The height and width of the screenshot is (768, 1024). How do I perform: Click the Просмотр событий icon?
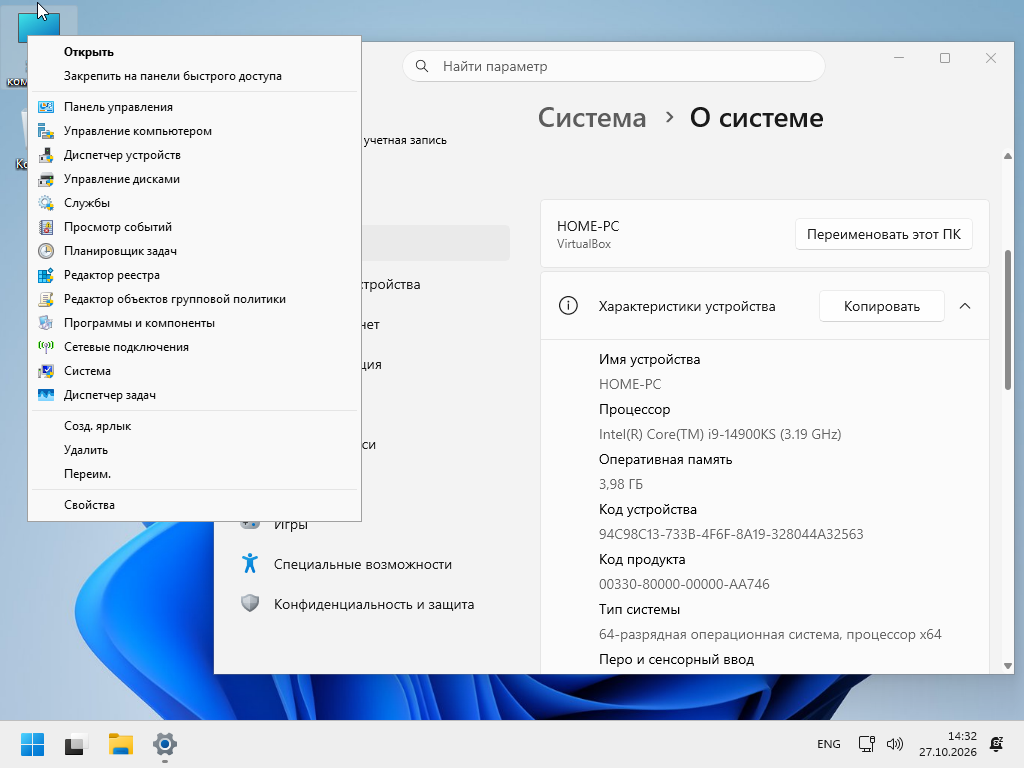46,227
